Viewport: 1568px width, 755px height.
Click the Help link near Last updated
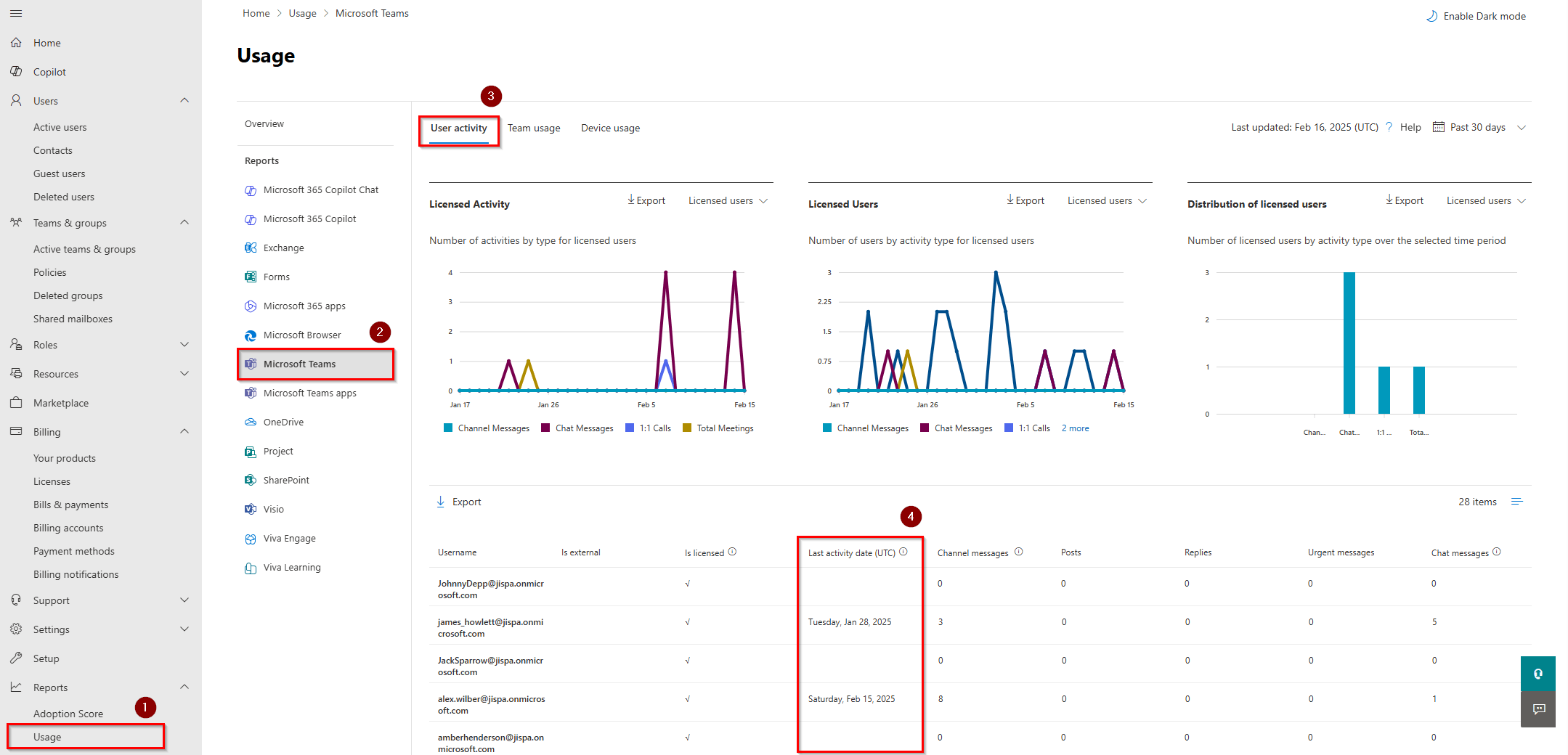pos(1410,126)
